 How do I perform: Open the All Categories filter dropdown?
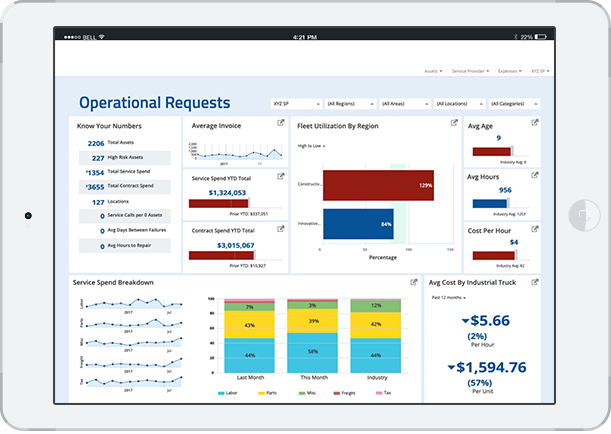514,104
